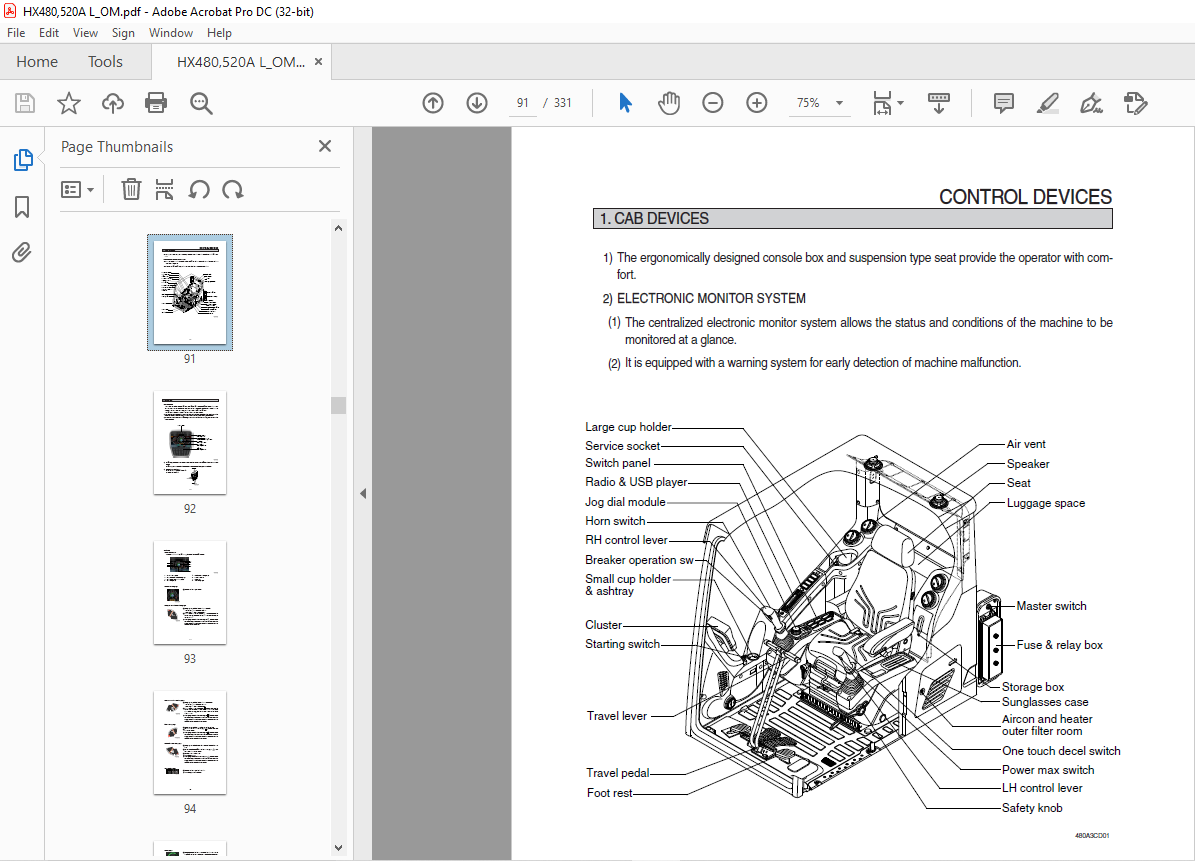Open the File menu

16,33
